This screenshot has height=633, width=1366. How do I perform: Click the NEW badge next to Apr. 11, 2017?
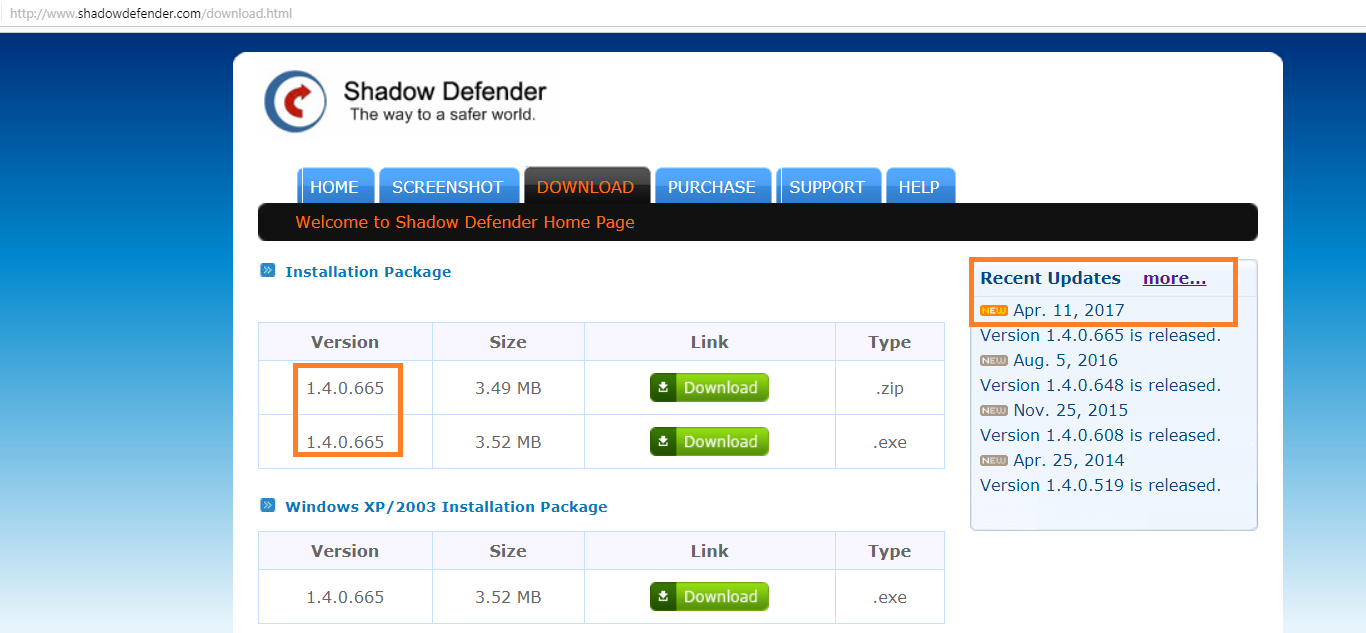tap(994, 311)
